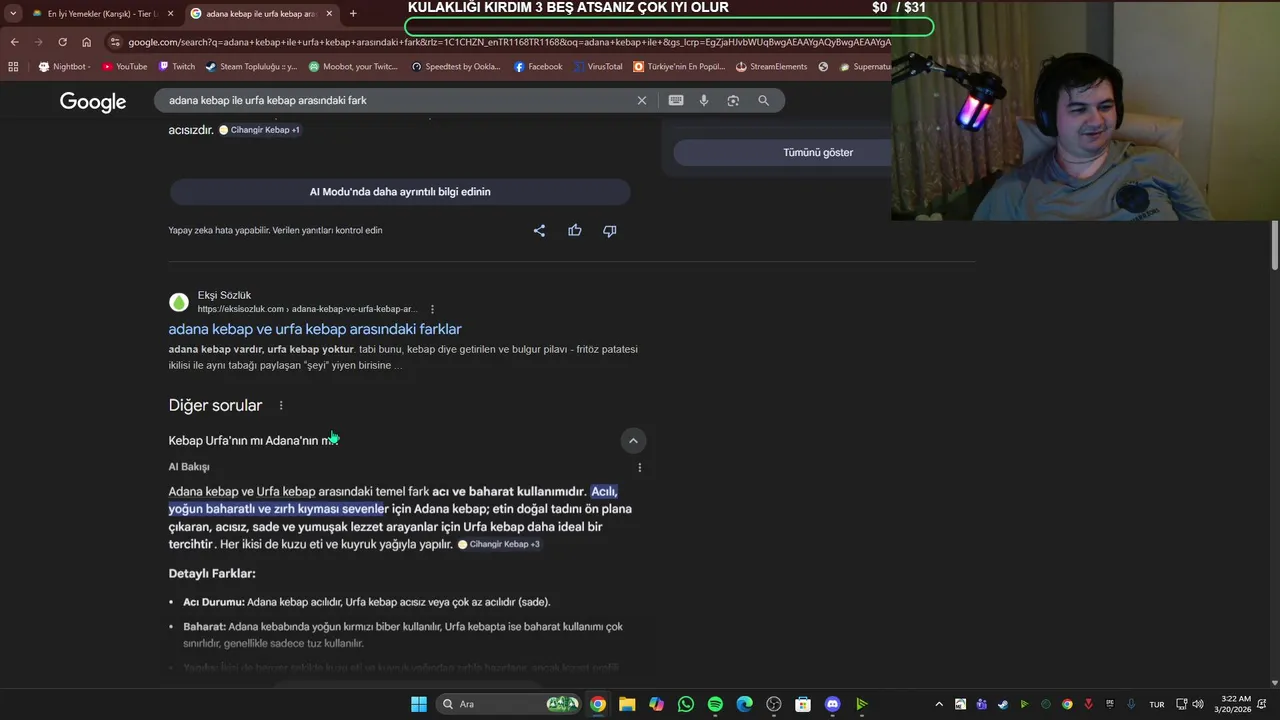The width and height of the screenshot is (1280, 720).
Task: Open the Moobot bookmark
Action: pyautogui.click(x=354, y=67)
